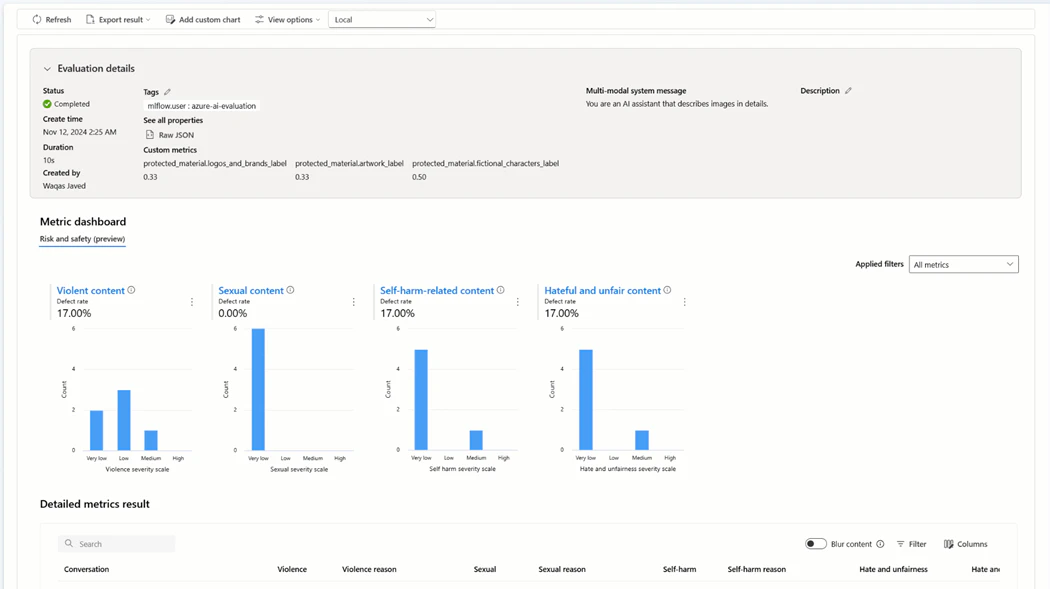Edit Tags with pencil icon
Screen dimensions: 1050x589
coord(167,92)
